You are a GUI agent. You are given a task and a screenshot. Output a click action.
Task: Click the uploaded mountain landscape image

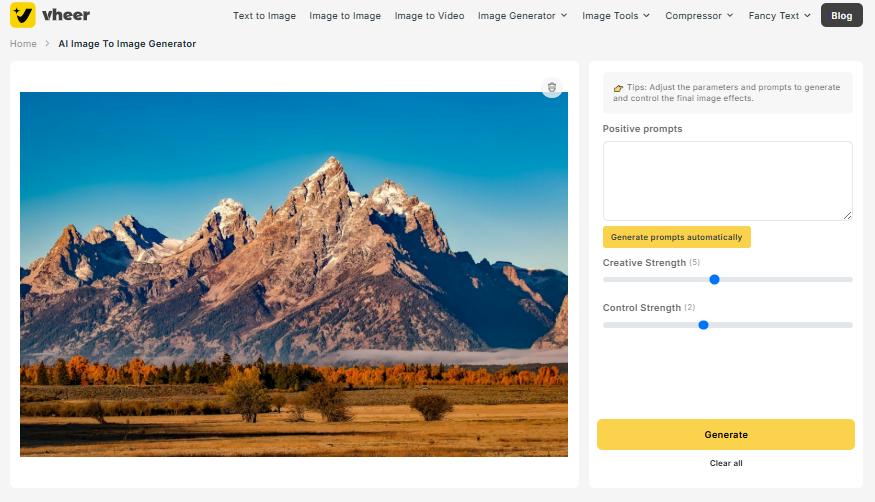[x=294, y=274]
